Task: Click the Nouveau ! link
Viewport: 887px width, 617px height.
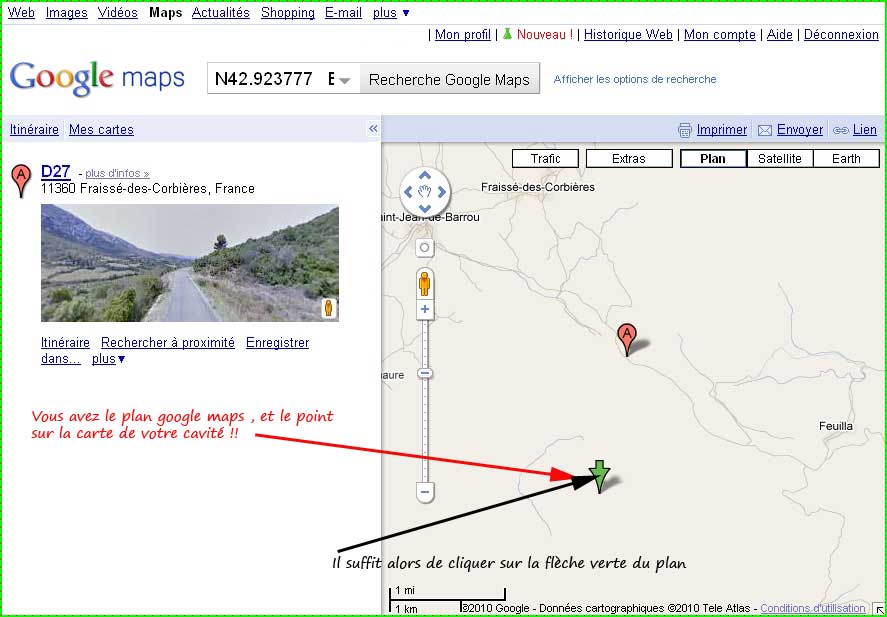Action: (545, 34)
